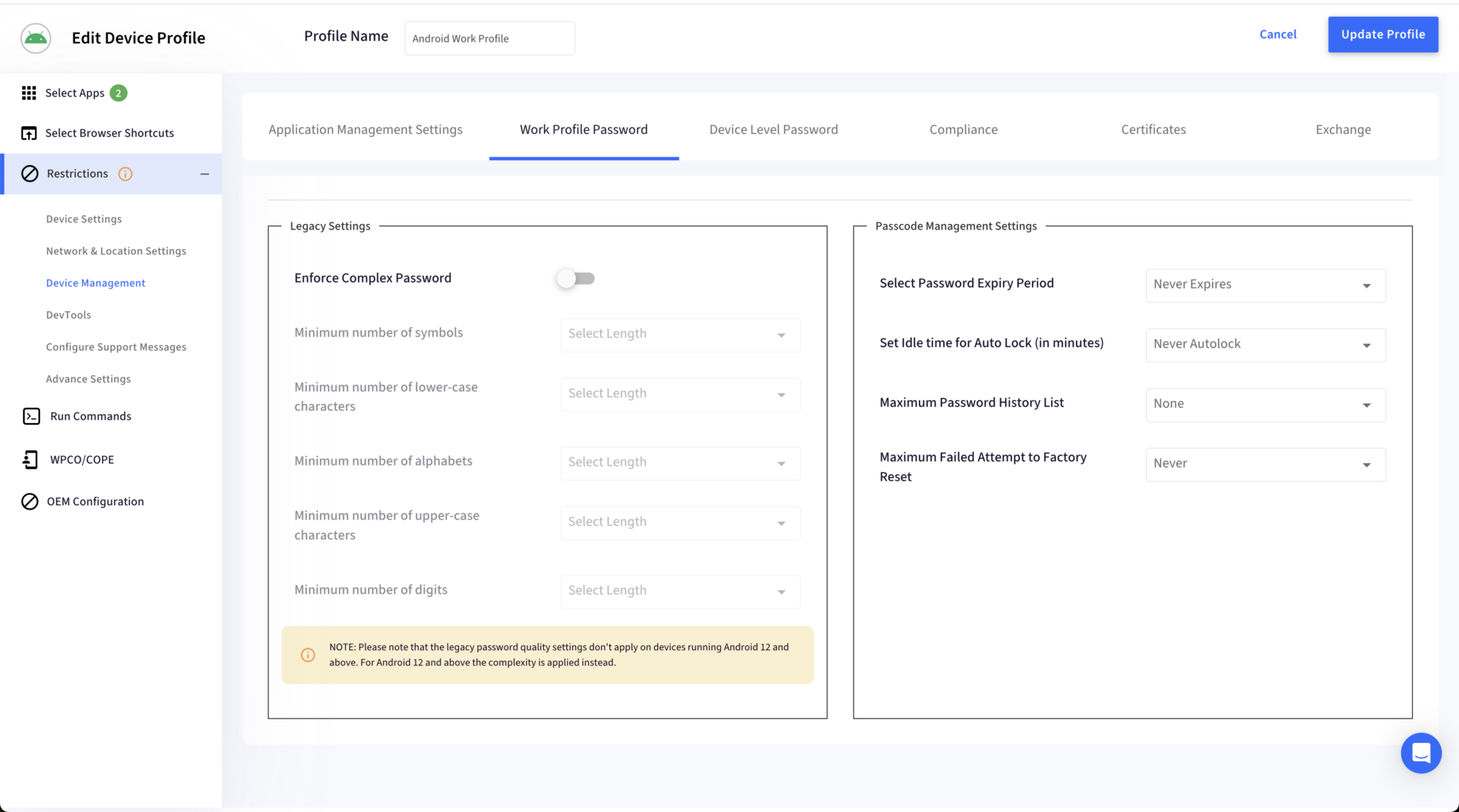Click the Restrictions info circle icon

pos(125,174)
